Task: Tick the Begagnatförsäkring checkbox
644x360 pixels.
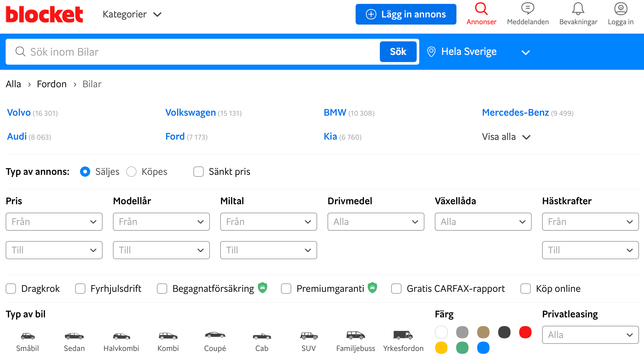Action: point(162,289)
